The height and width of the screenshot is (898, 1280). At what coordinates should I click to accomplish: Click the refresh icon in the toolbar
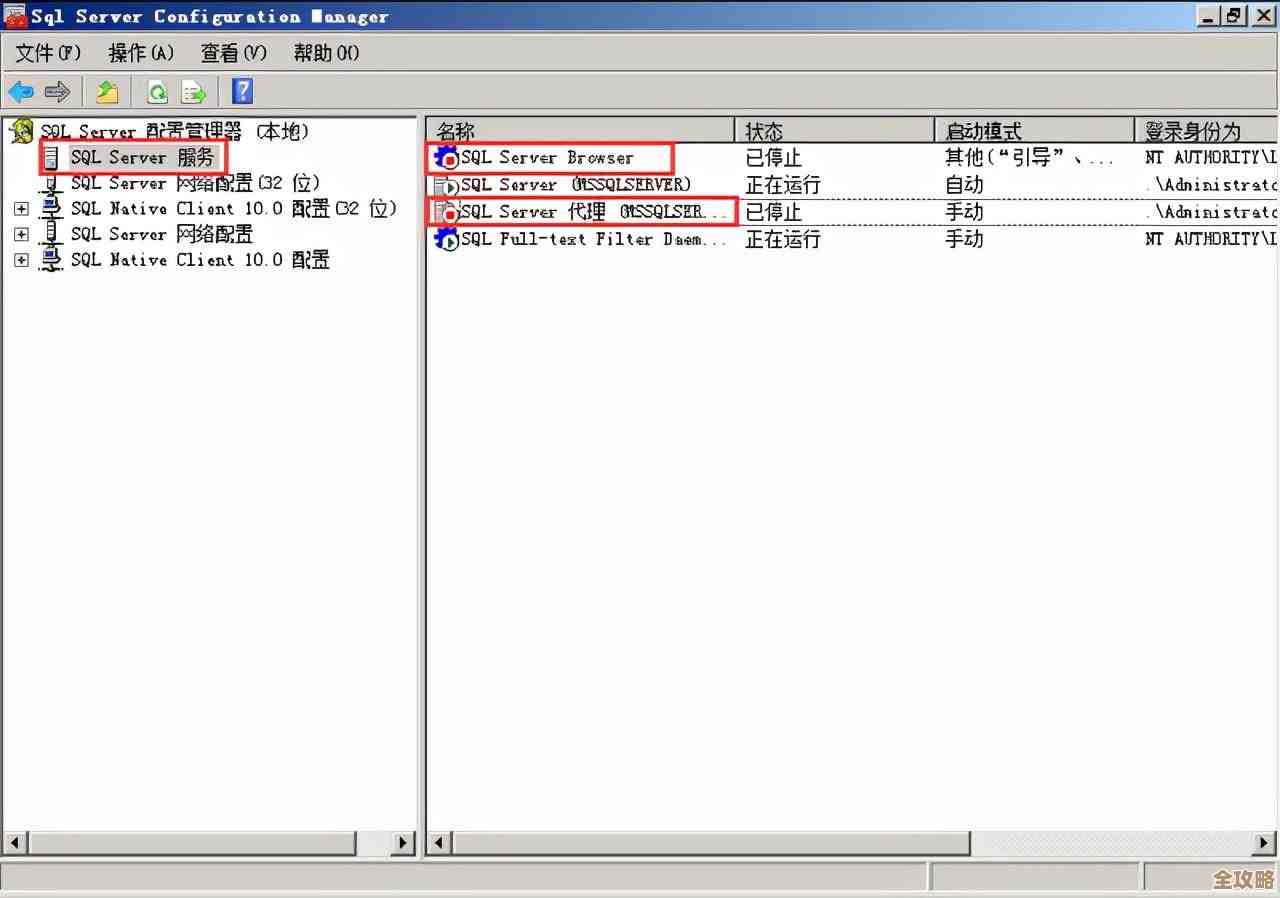157,91
